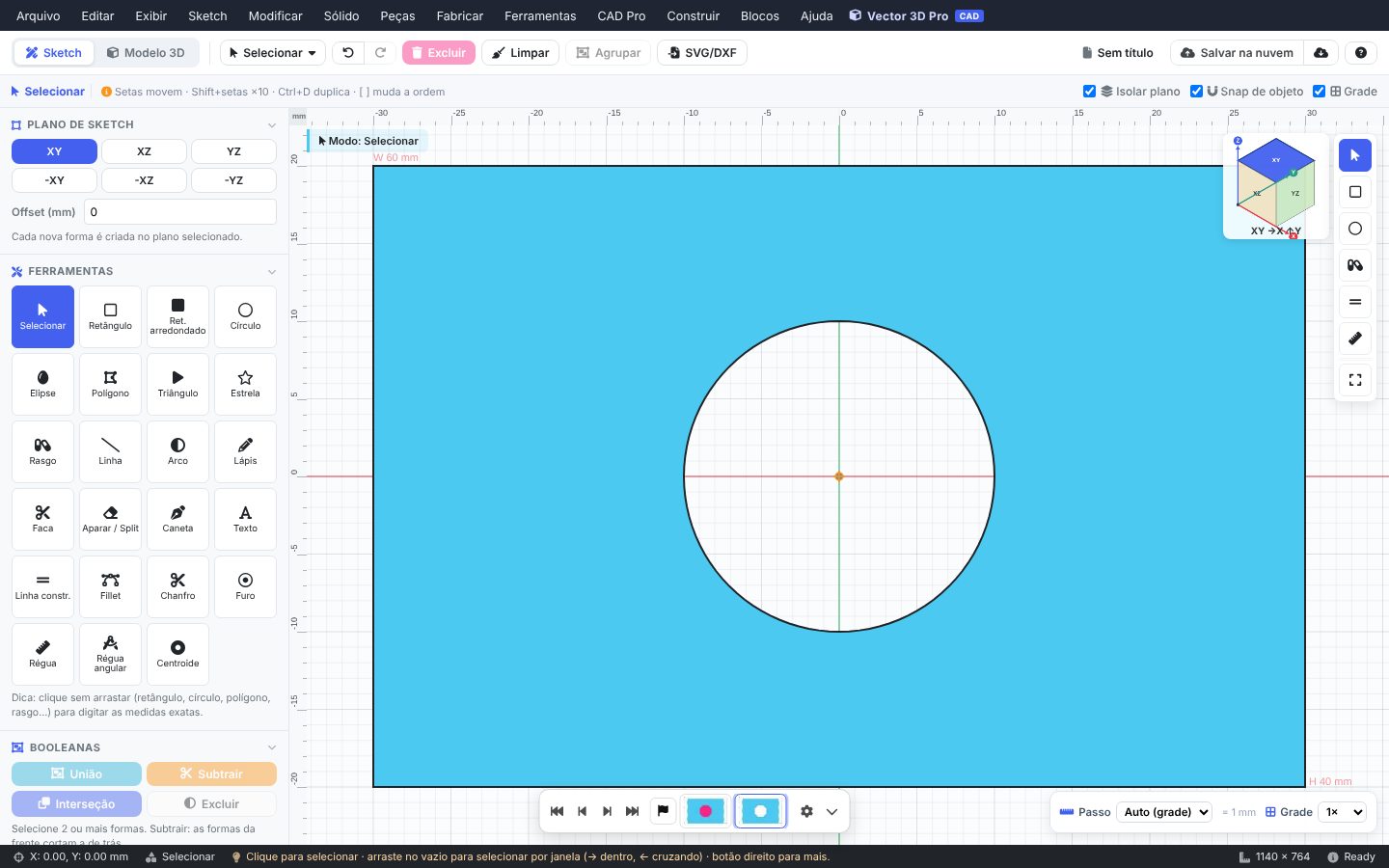
Task: Pick the Régua angular tool
Action: coord(110,654)
